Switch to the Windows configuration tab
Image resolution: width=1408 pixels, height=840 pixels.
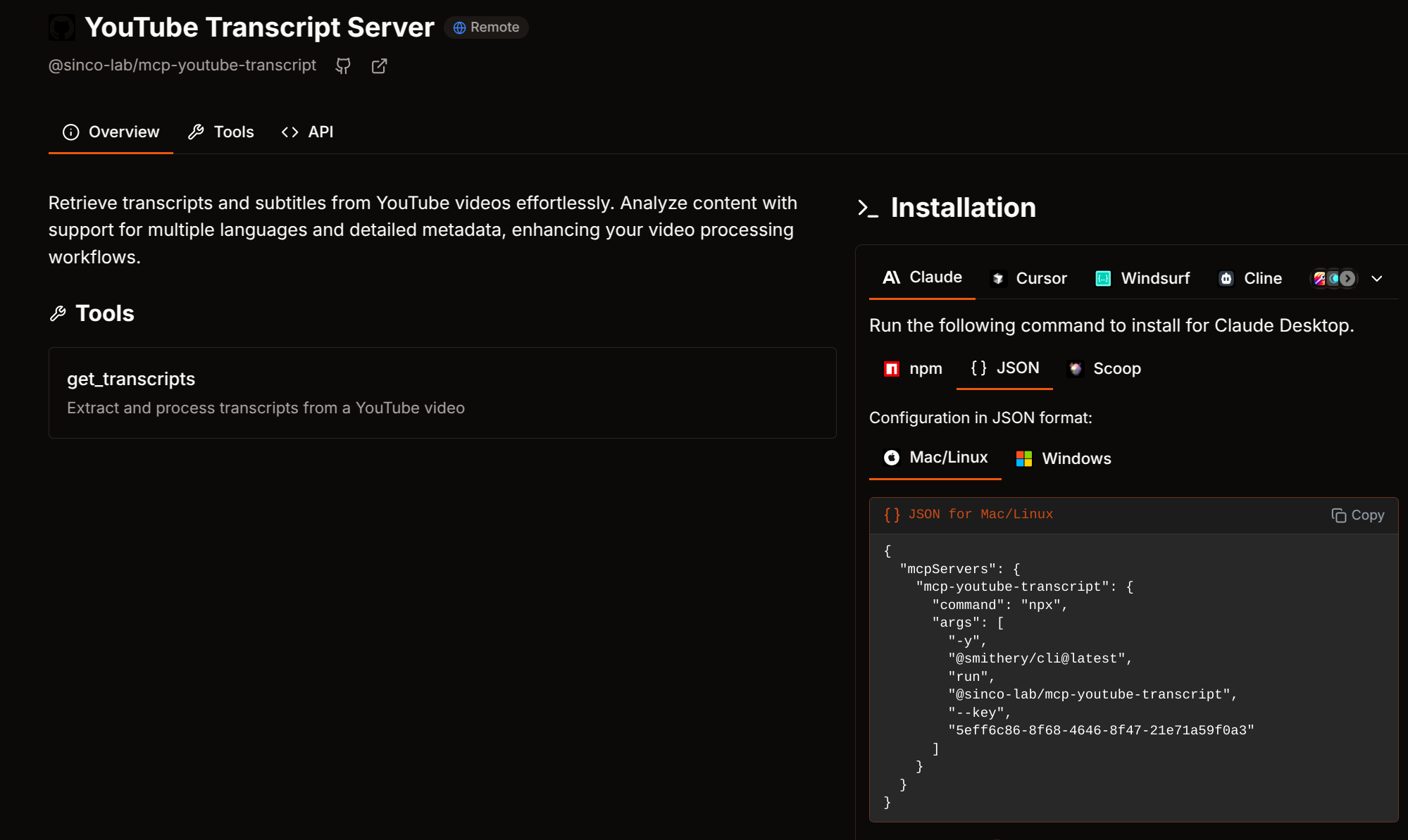(1064, 459)
